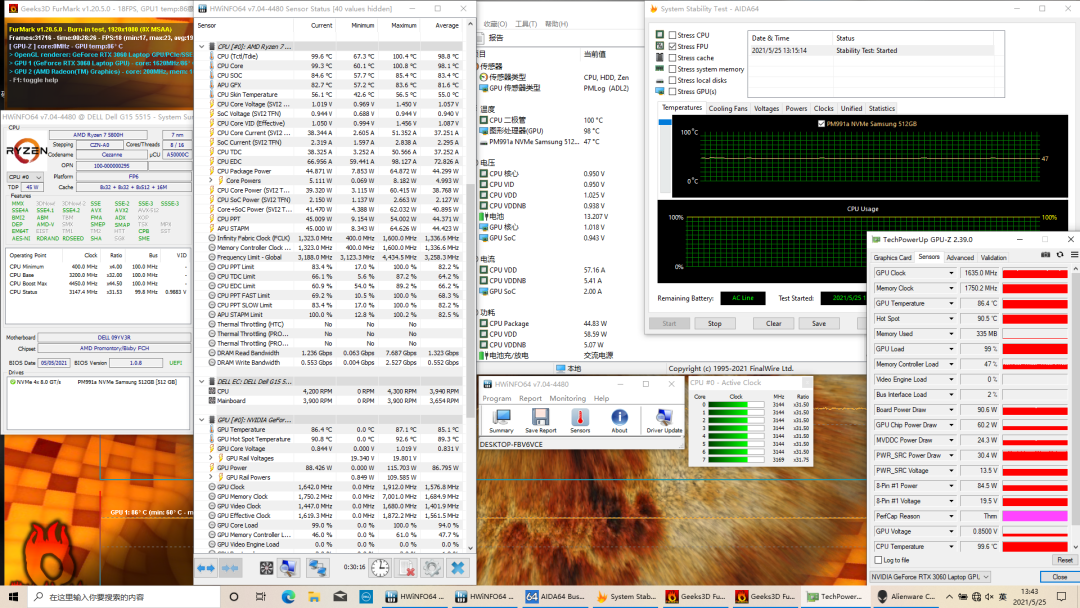This screenshot has width=1080, height=608.
Task: Open the Summary icon in HWiNFO64
Action: 502,418
